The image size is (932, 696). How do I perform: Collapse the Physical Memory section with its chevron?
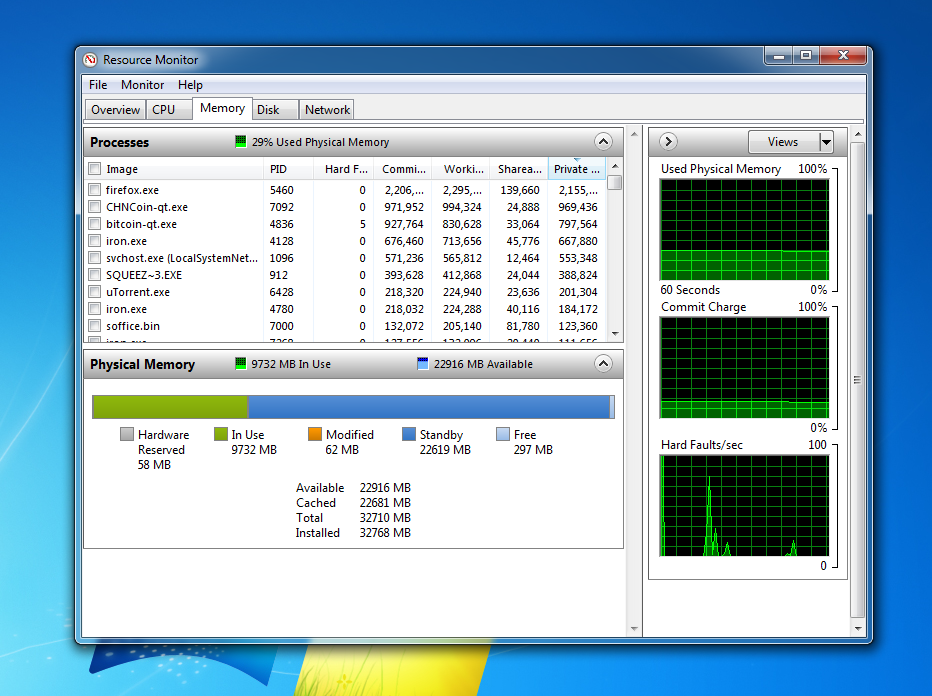603,364
